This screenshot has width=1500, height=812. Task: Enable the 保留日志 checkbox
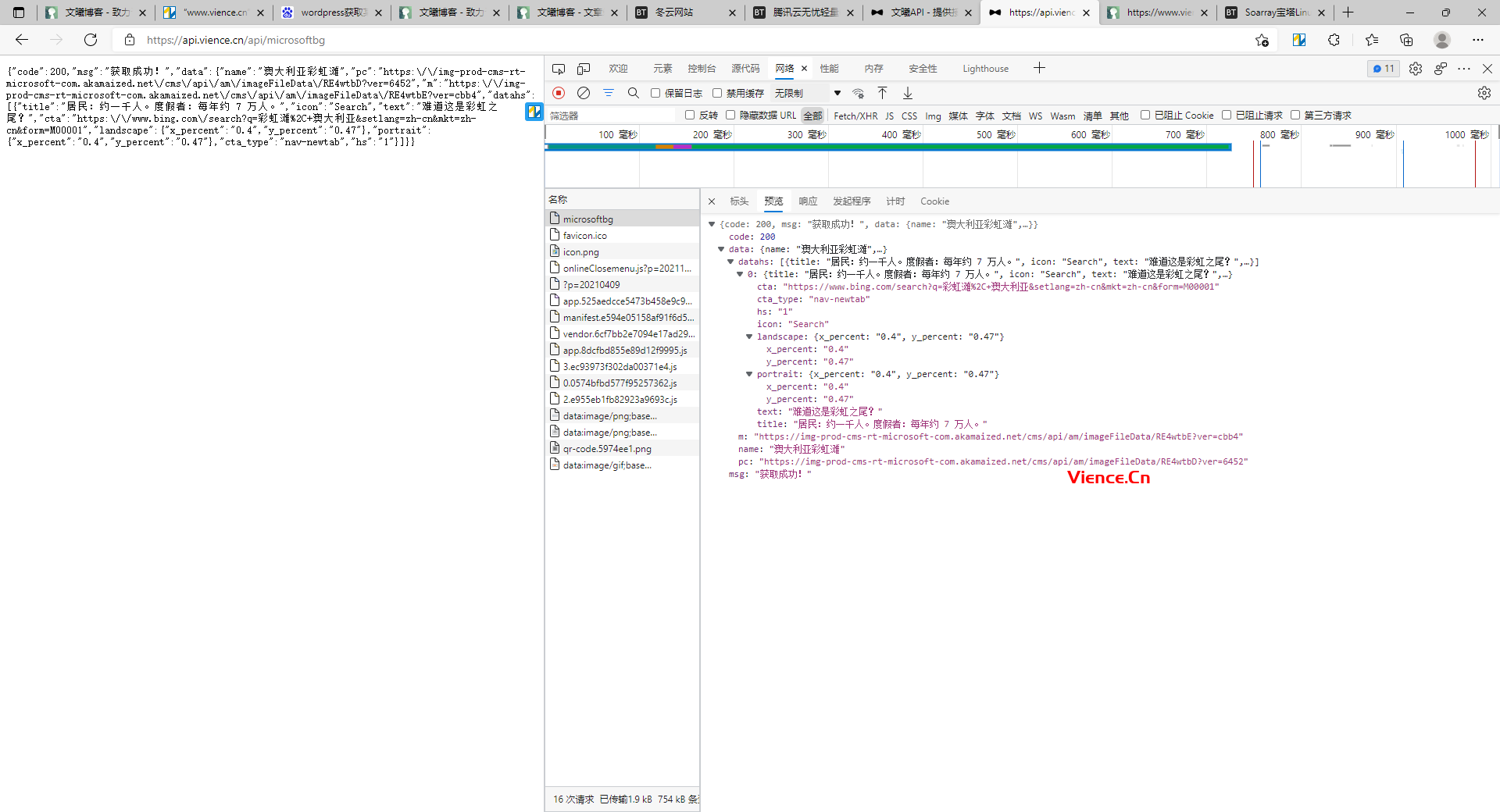click(x=655, y=93)
